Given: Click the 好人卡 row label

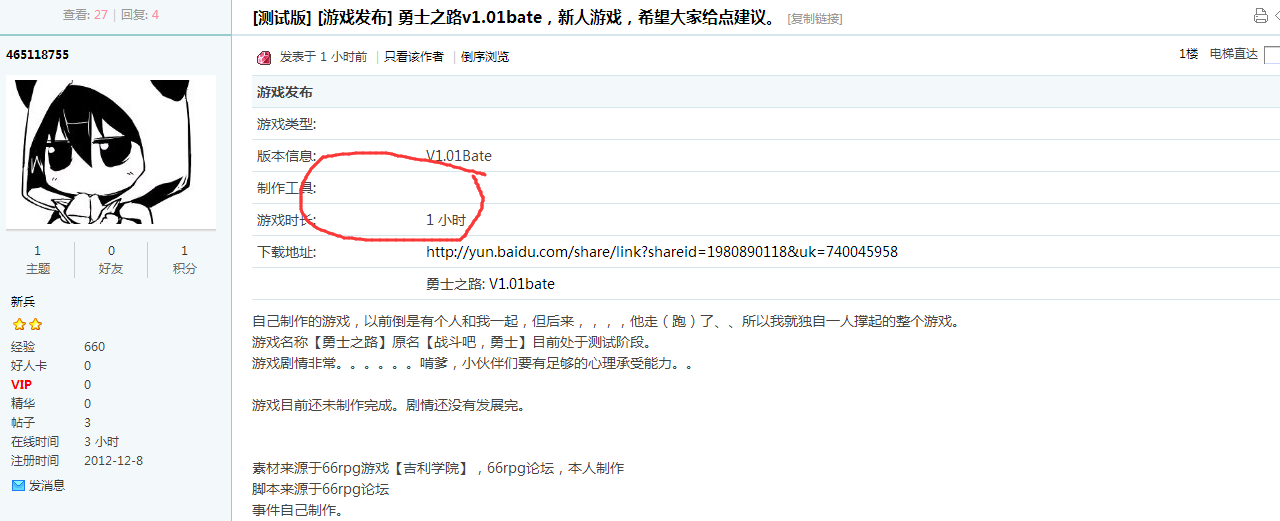Looking at the screenshot, I should pyautogui.click(x=29, y=366).
